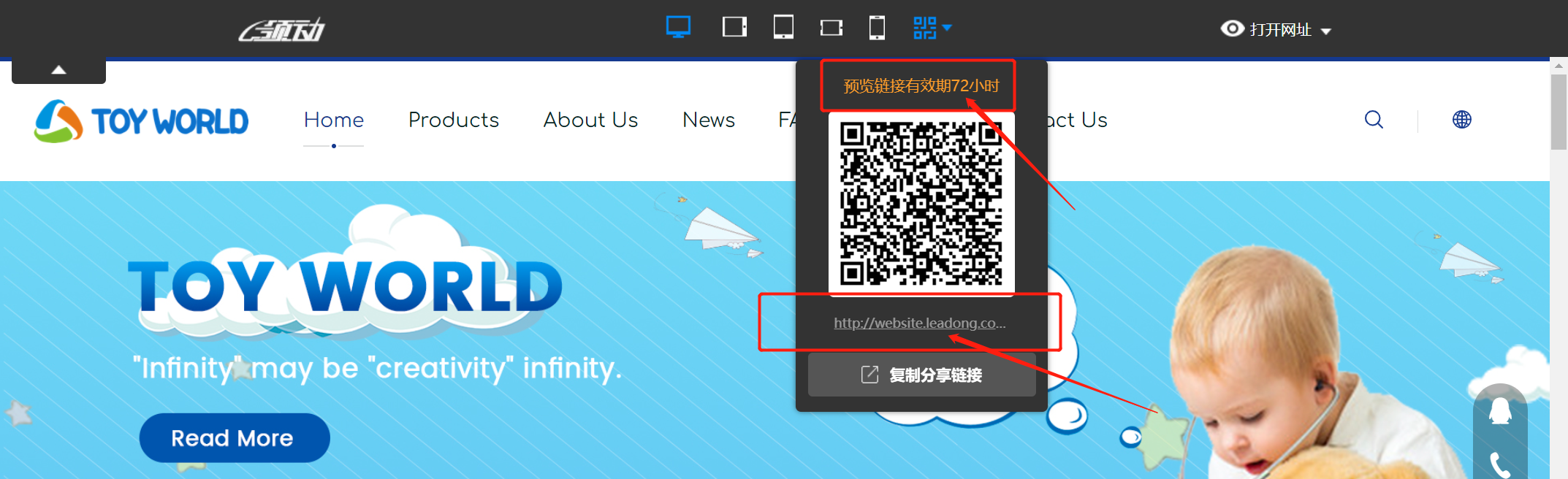
Task: Toggle the QR code preview dropdown
Action: coord(932,28)
